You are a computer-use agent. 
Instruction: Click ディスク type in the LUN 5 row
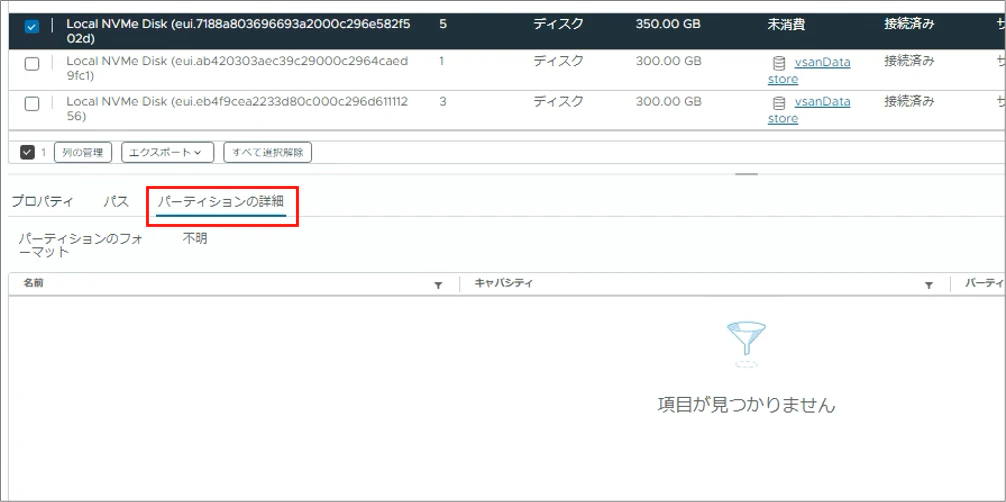558,24
